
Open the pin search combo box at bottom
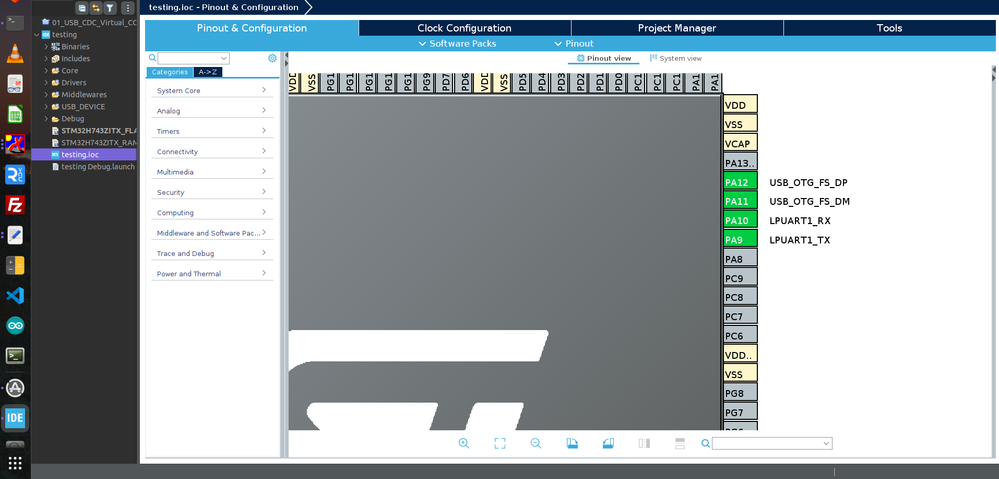click(772, 443)
